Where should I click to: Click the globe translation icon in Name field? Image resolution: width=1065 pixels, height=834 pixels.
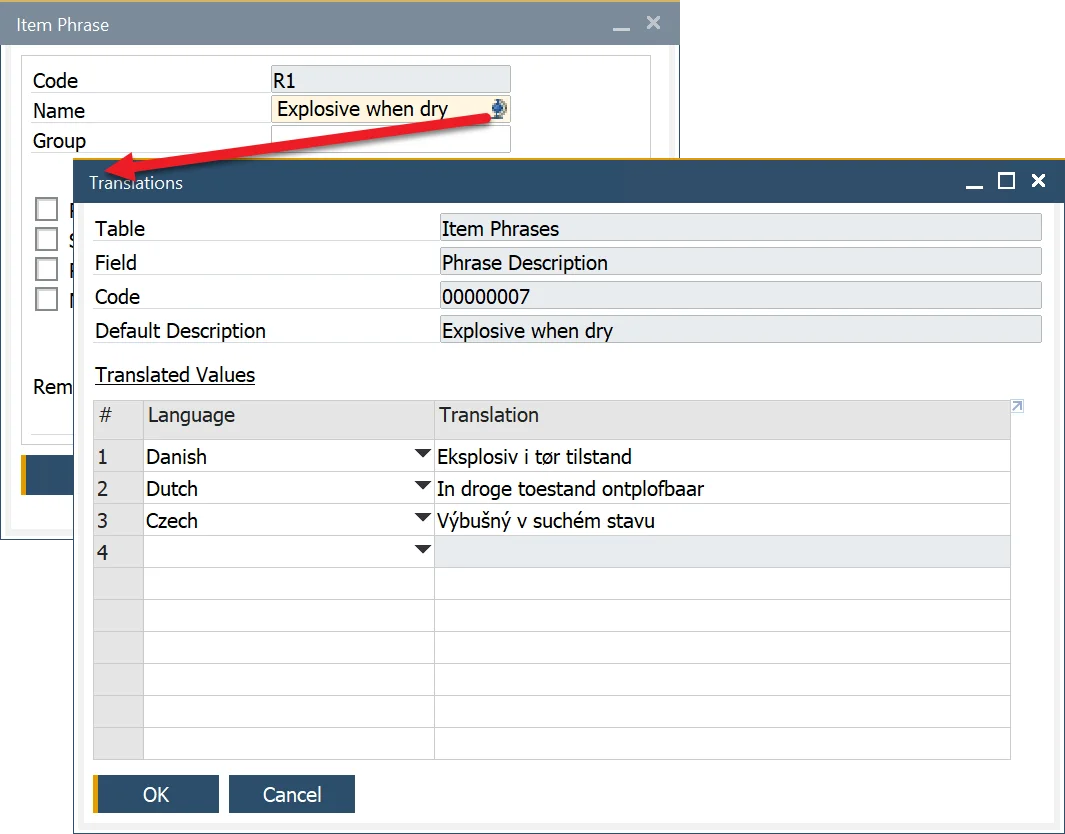[x=499, y=109]
